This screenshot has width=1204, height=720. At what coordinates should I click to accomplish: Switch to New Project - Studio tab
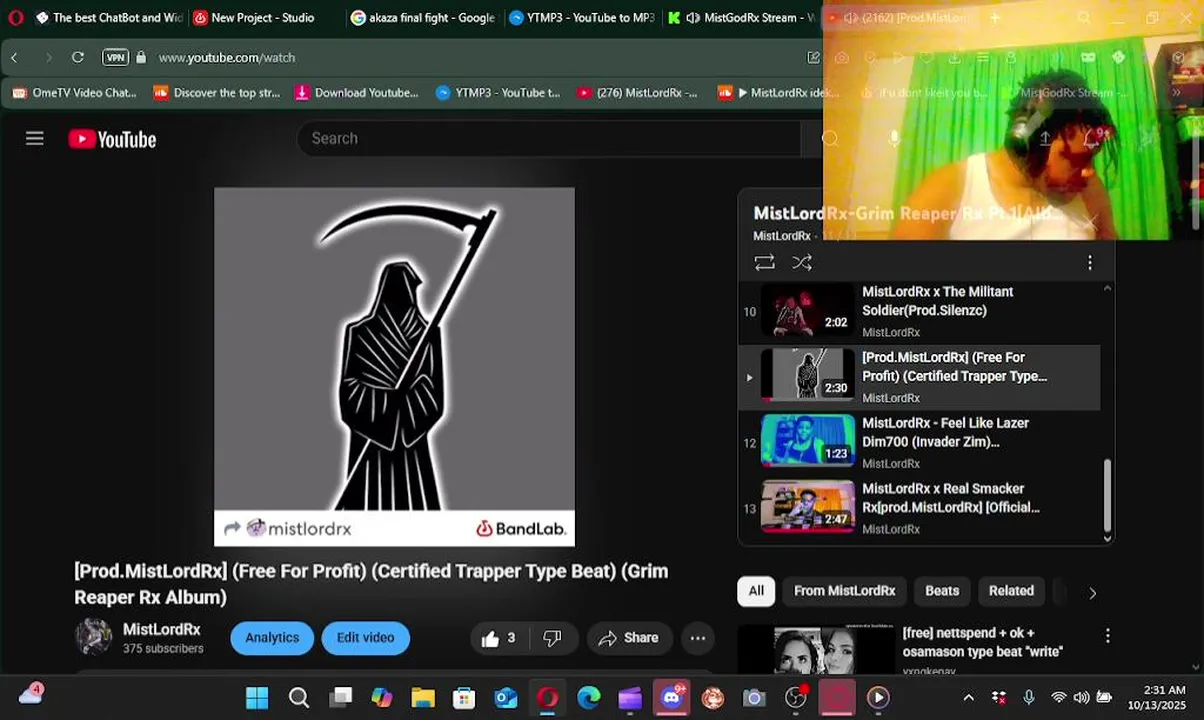pyautogui.click(x=262, y=18)
